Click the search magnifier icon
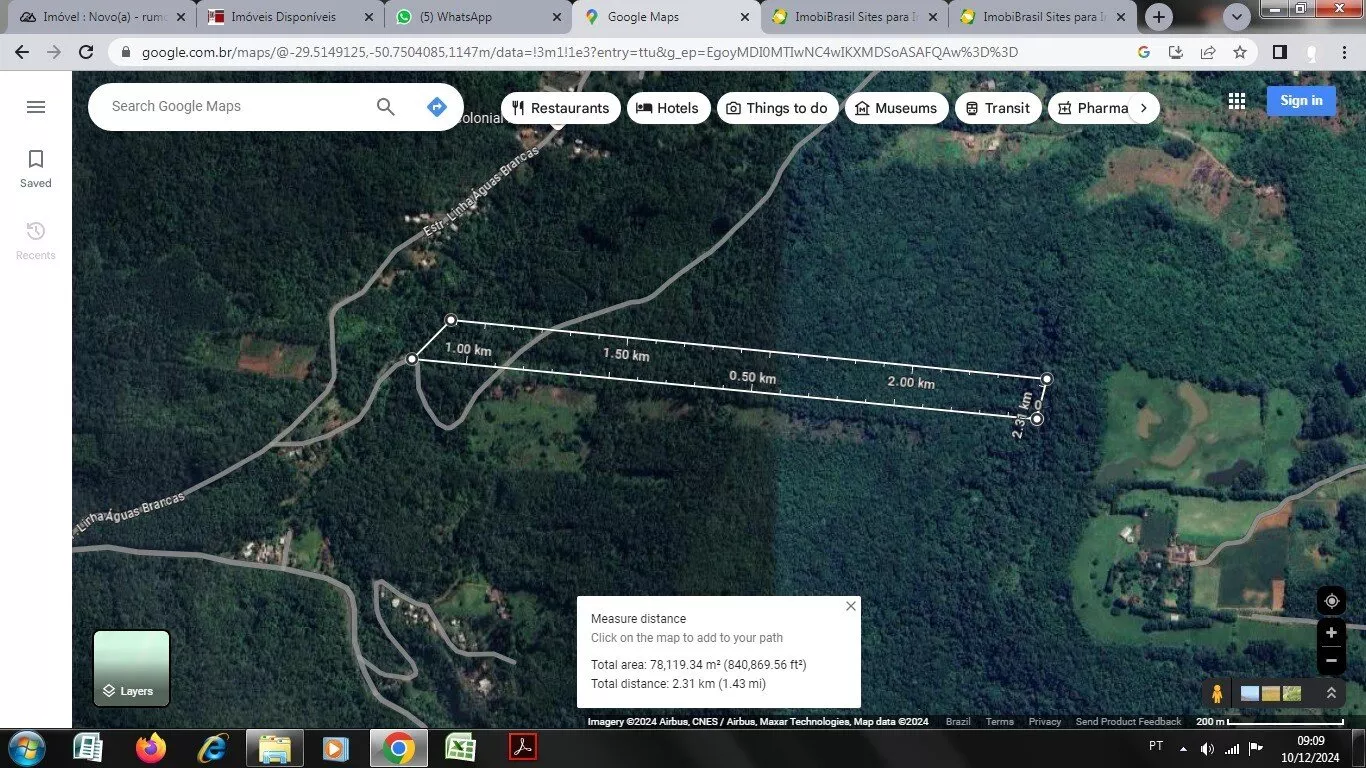Screen dimensions: 1366x768 point(385,107)
